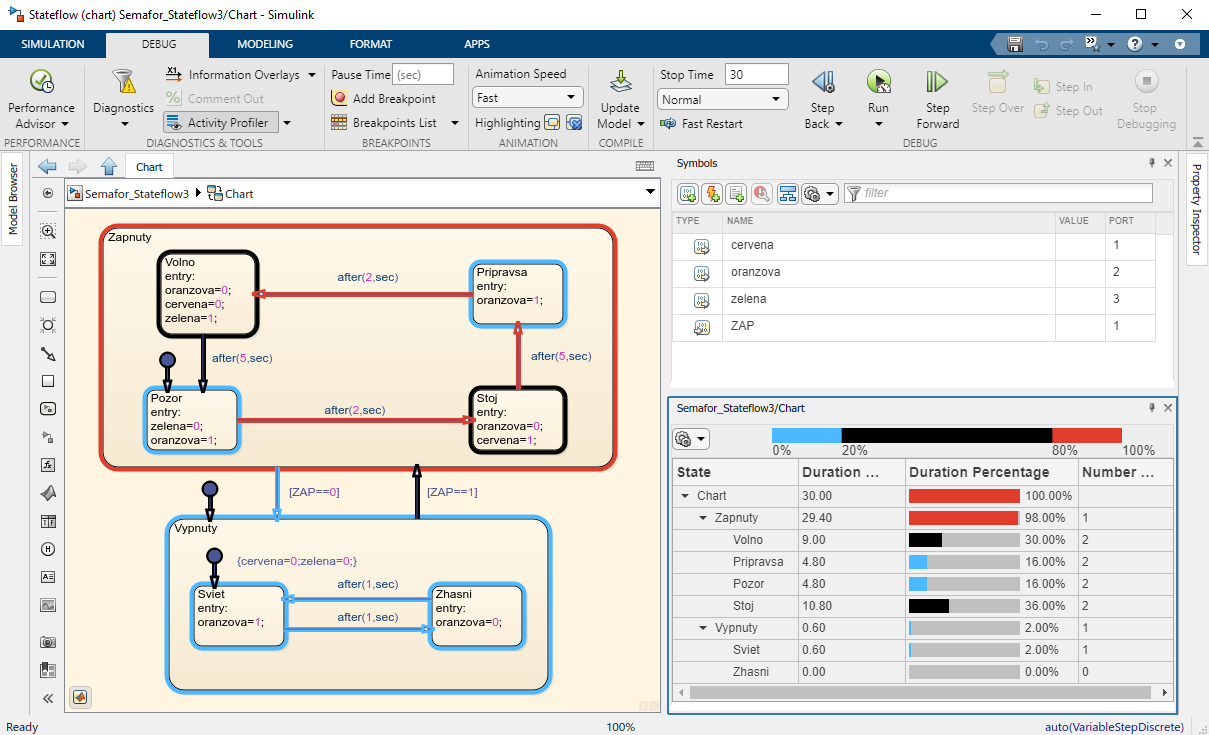The image size is (1209, 735).
Task: Open the Model Browser side tab
Action: click(x=12, y=201)
